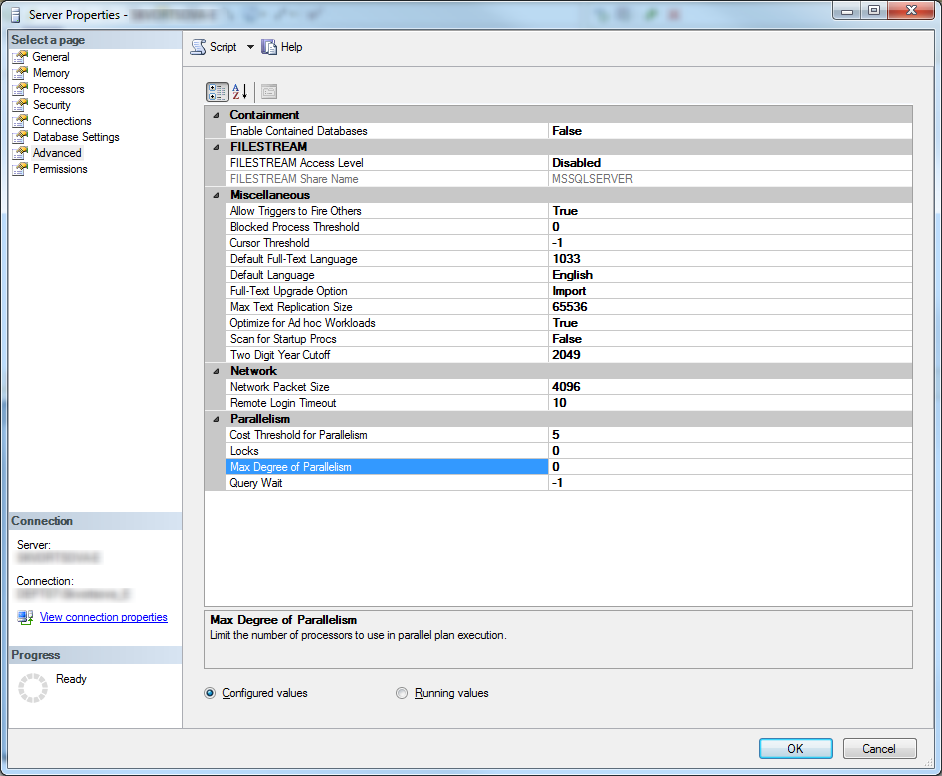Screen dimensions: 942x776
Task: Click the Help icon in toolbar
Action: coord(269,47)
